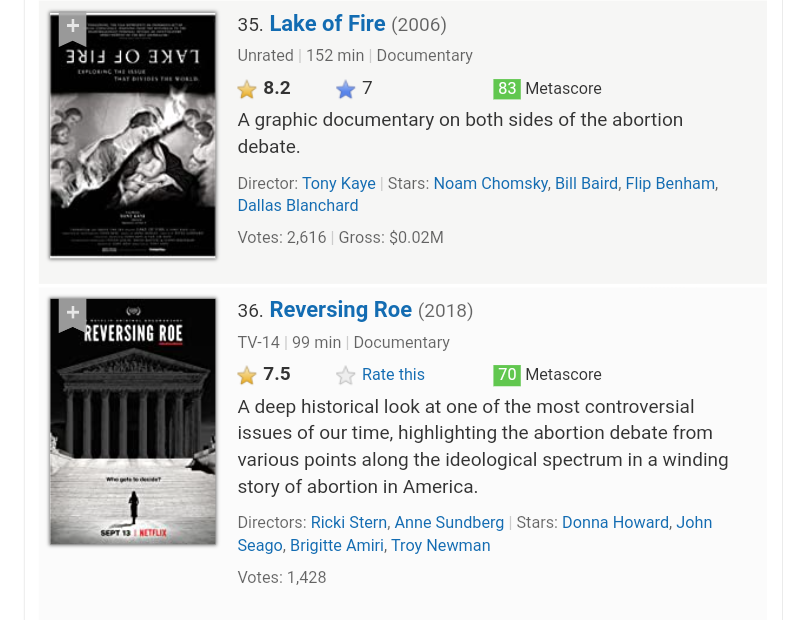Click the empty rating star for Reversing Roe
The height and width of the screenshot is (620, 789).
click(346, 376)
